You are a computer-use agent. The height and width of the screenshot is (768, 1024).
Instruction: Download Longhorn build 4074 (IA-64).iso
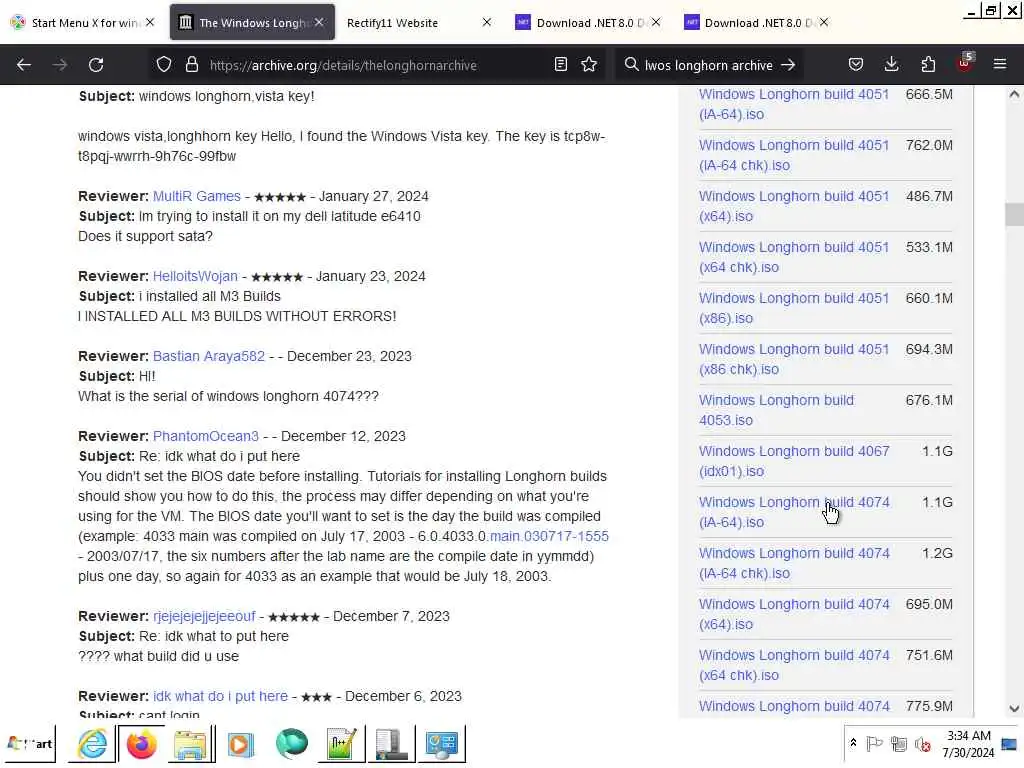[x=793, y=511]
